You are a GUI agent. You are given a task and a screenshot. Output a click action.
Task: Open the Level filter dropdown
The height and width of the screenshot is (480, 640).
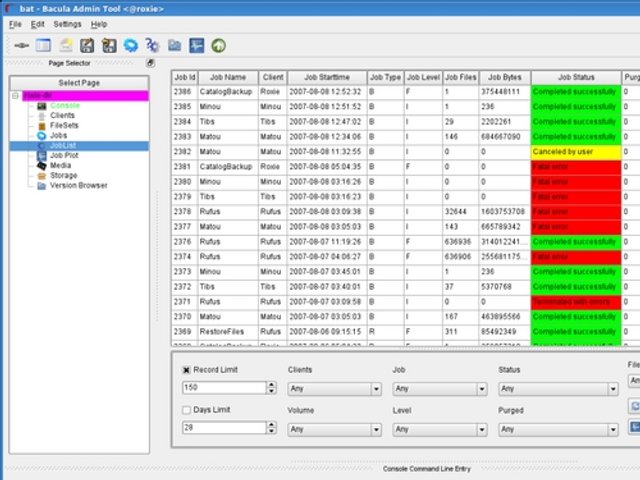440,429
